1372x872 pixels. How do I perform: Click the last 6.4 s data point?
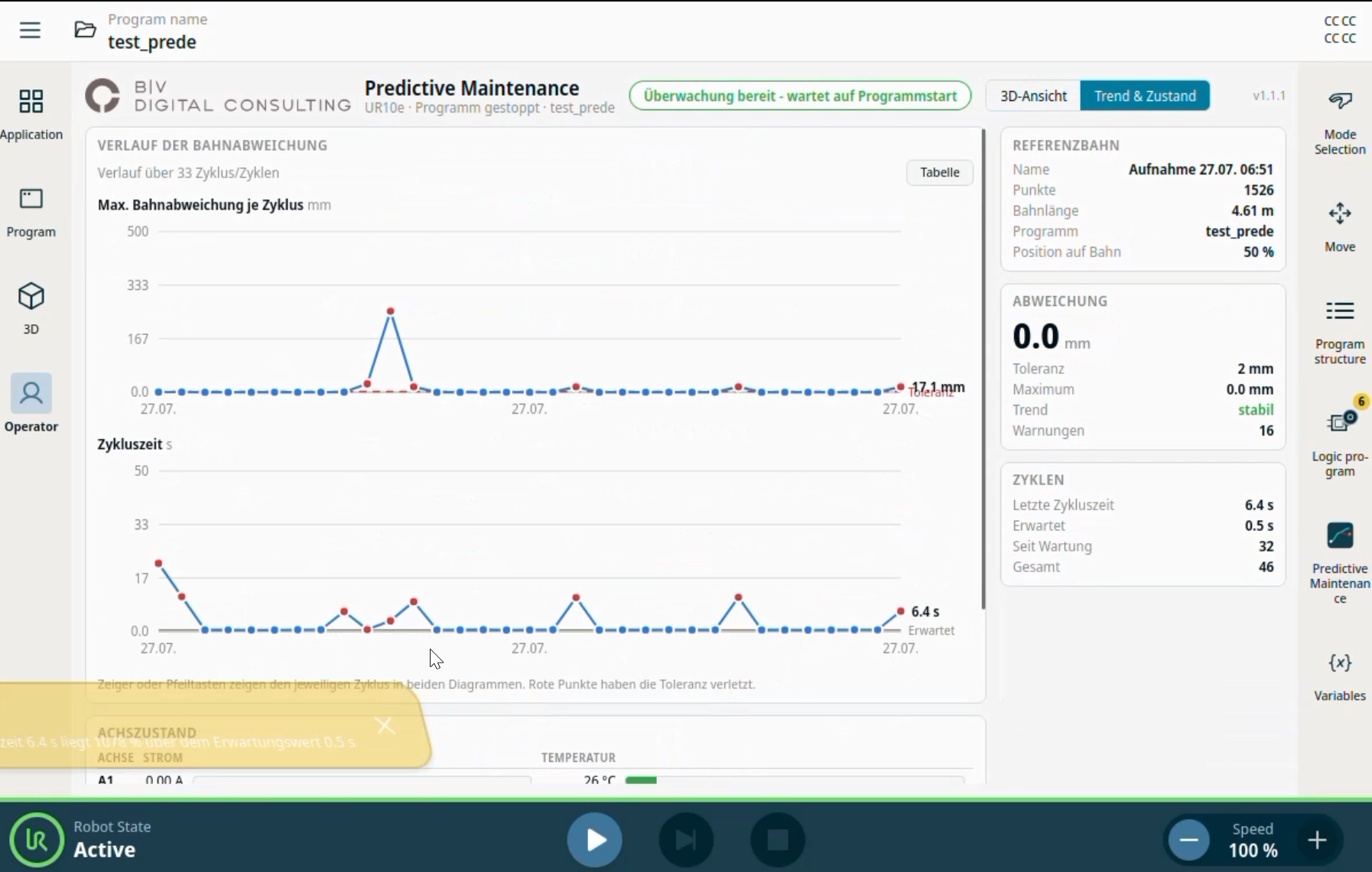[901, 610]
